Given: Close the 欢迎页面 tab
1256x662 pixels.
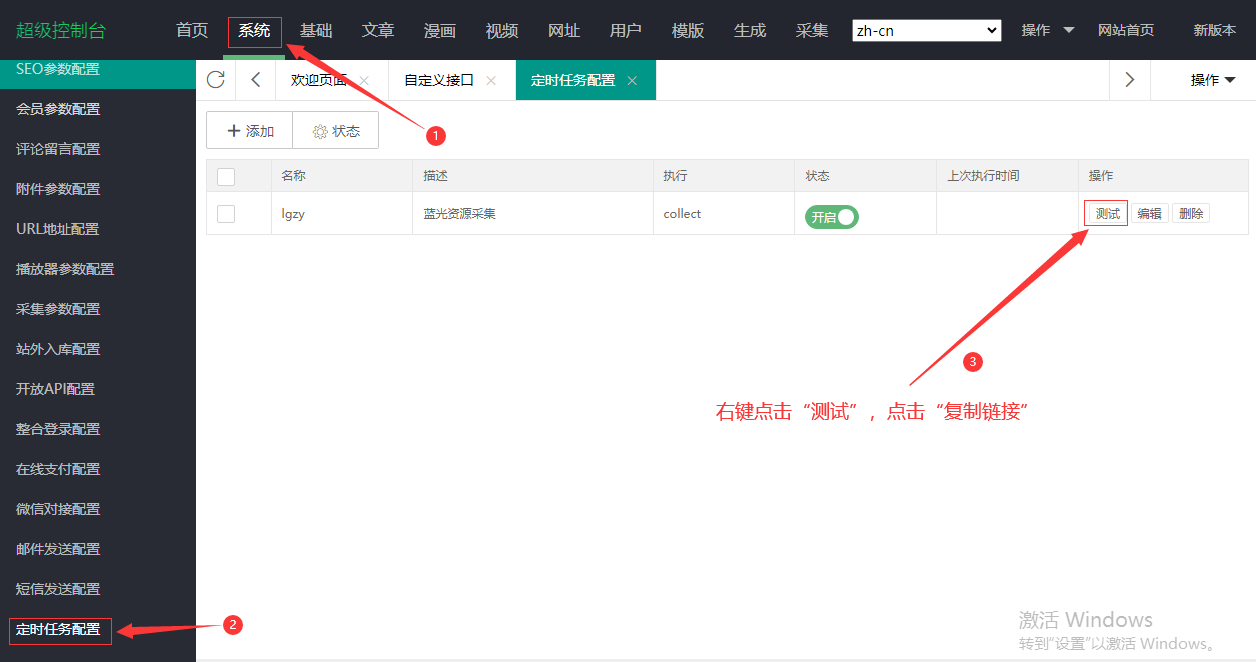Looking at the screenshot, I should coord(364,81).
